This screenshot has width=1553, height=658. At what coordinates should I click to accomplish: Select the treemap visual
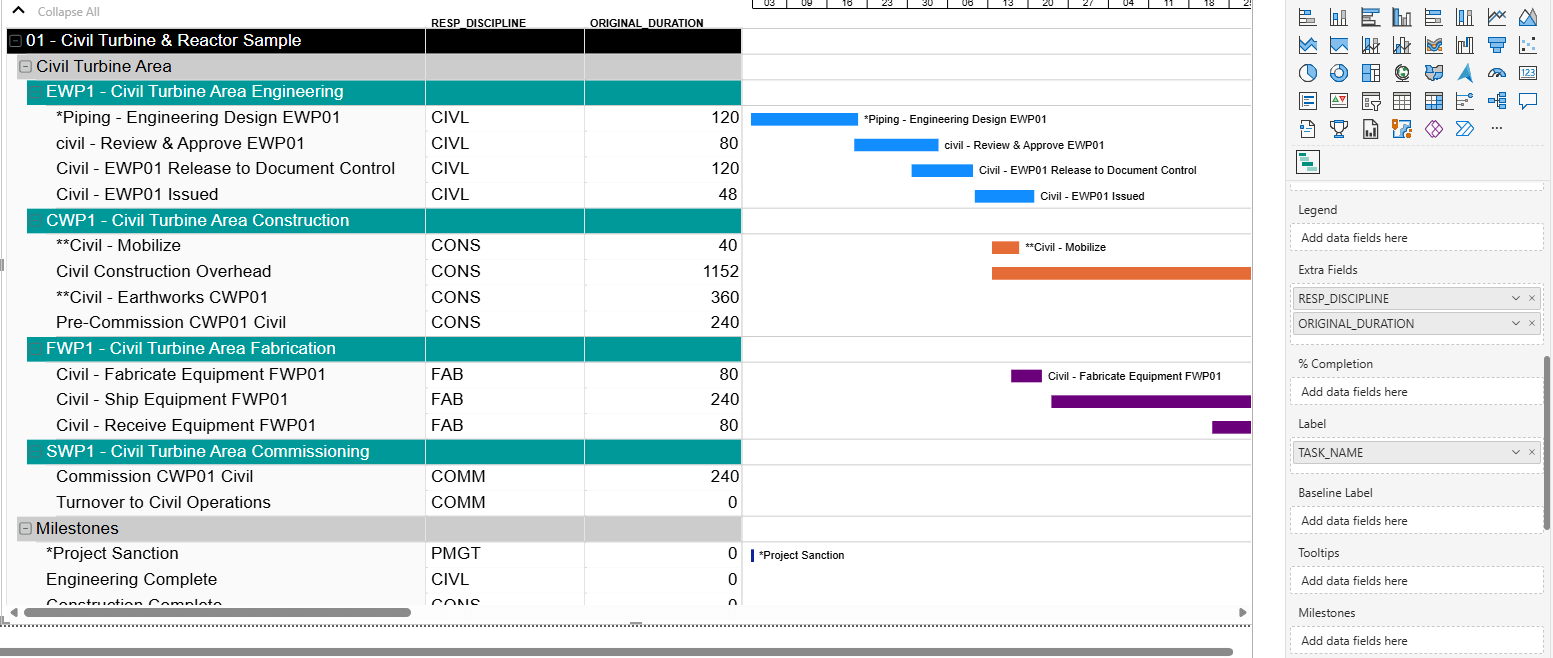point(1371,72)
